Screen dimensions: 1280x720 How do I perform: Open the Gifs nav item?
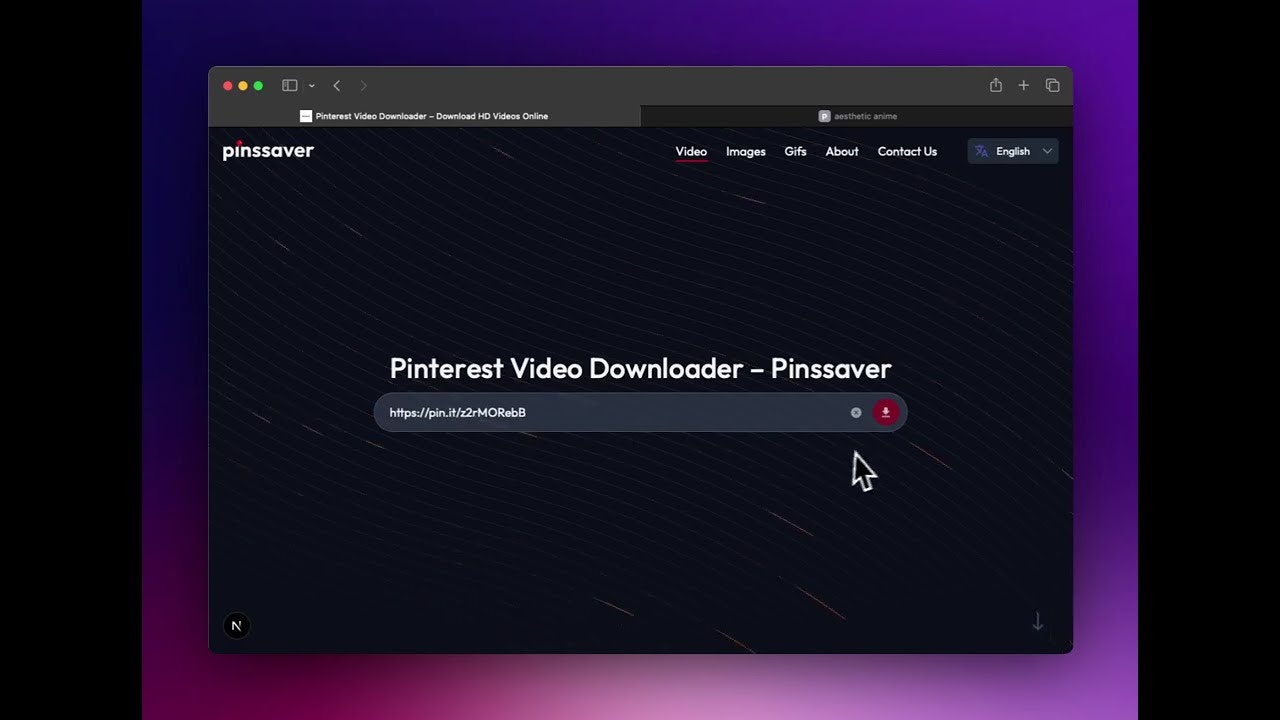click(796, 151)
